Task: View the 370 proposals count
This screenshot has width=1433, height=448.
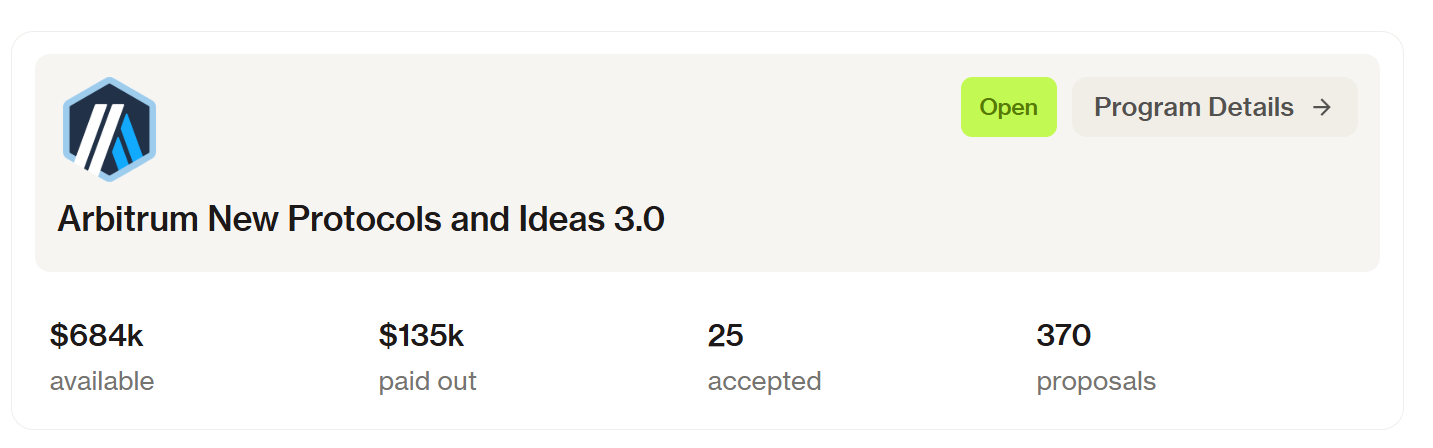Action: [1063, 336]
